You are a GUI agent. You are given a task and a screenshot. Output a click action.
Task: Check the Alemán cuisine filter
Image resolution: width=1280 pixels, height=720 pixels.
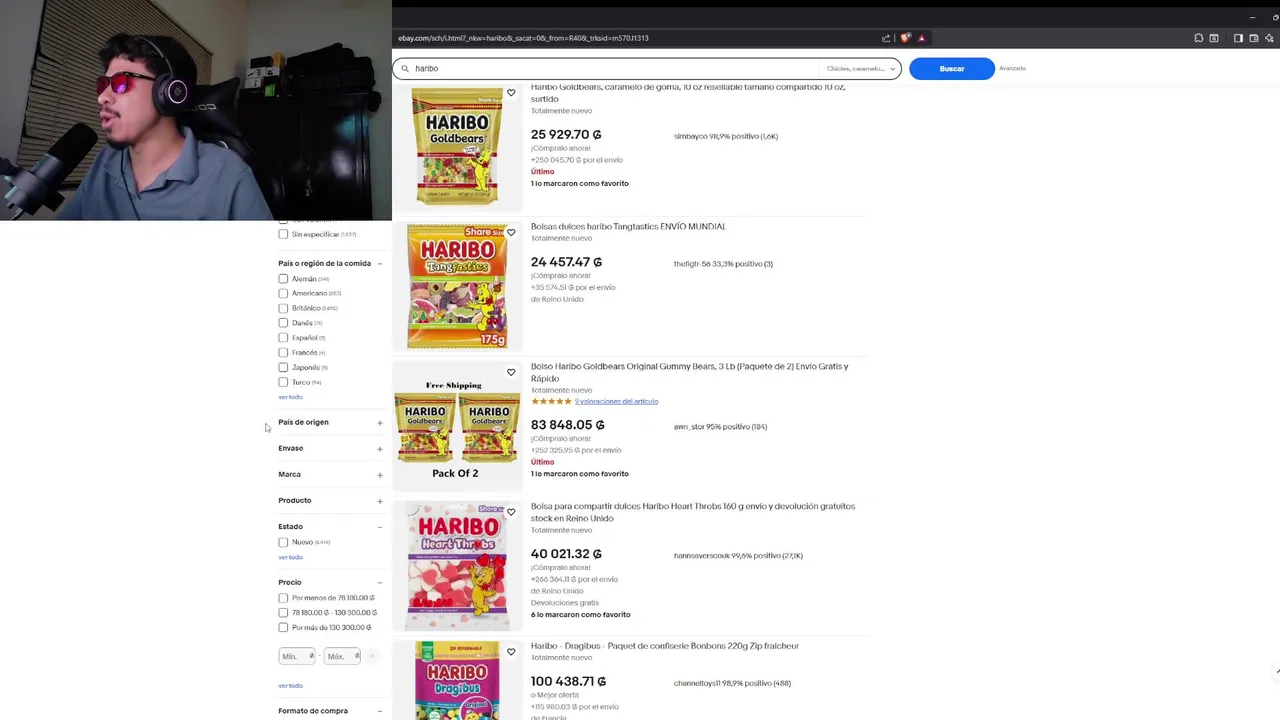click(x=283, y=279)
